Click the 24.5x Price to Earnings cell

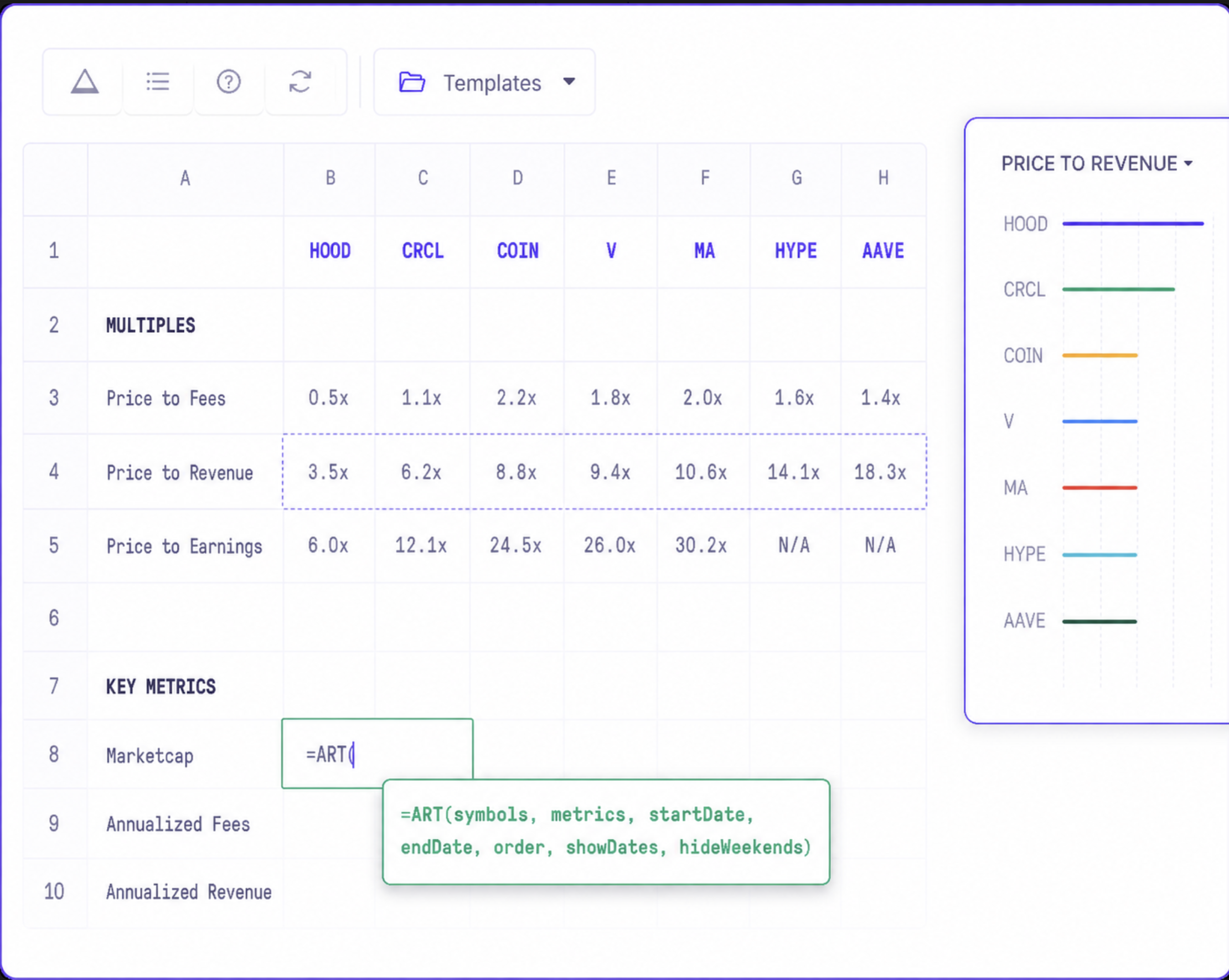[517, 545]
